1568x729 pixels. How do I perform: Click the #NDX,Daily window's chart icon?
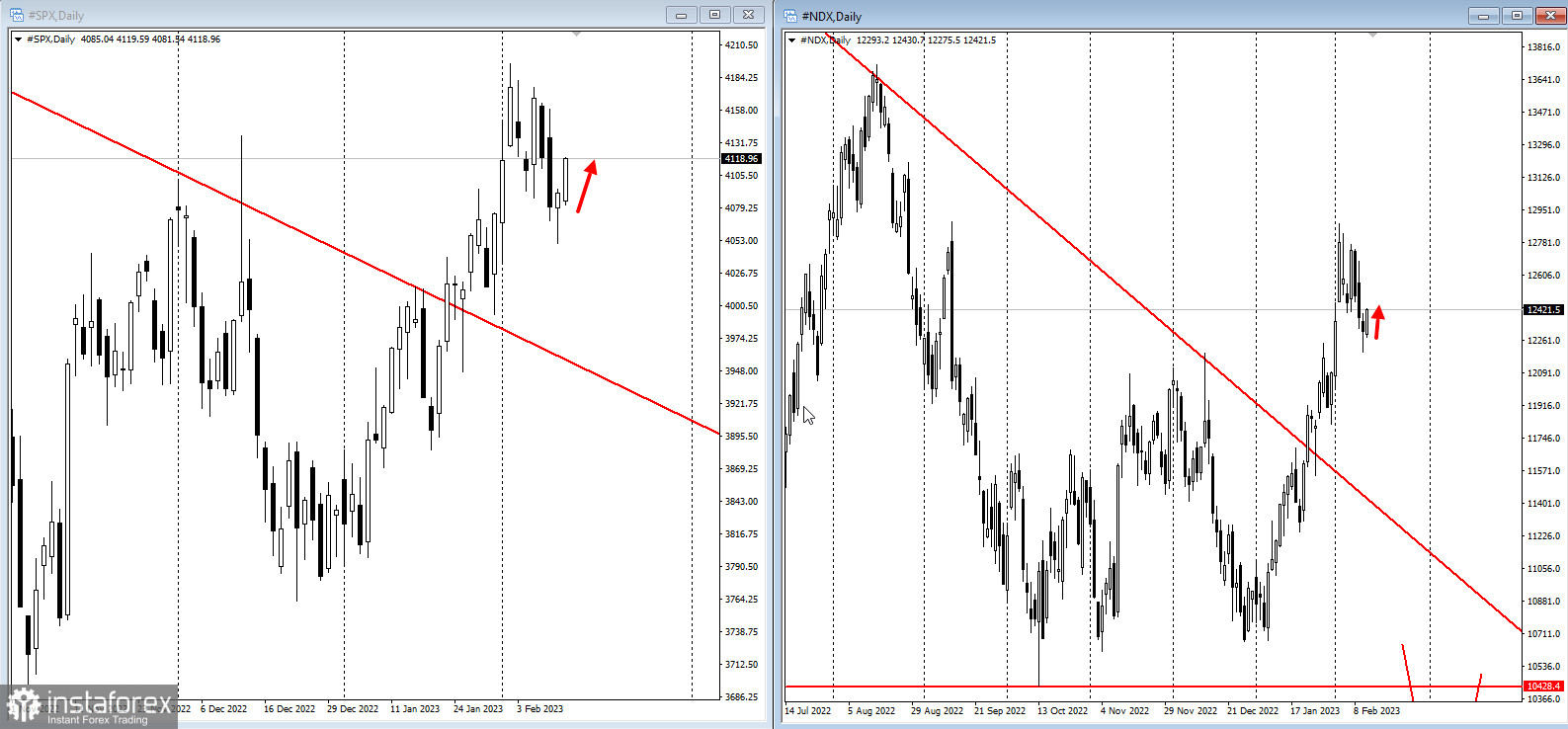pyautogui.click(x=791, y=16)
